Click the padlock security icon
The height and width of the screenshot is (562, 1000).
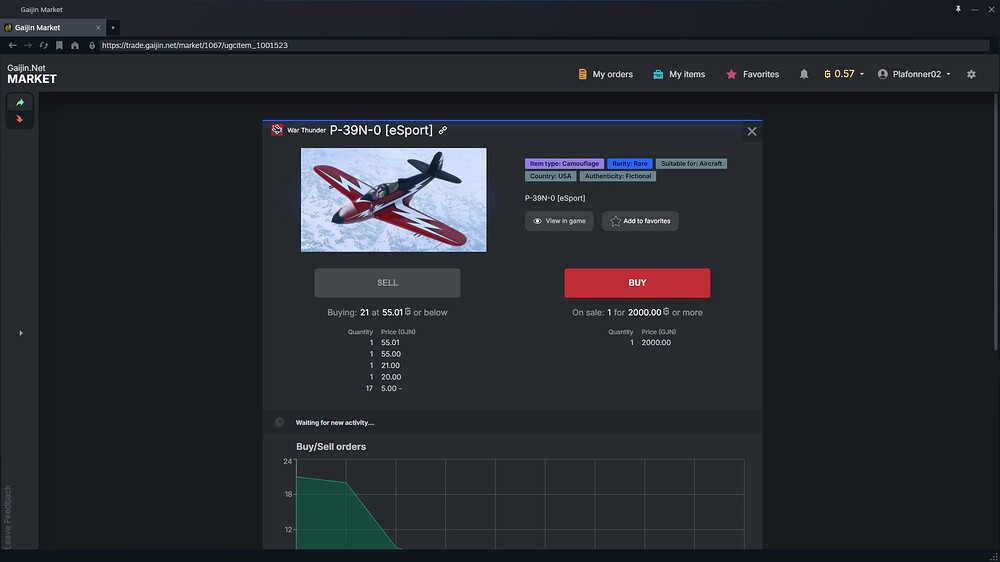[x=92, y=45]
